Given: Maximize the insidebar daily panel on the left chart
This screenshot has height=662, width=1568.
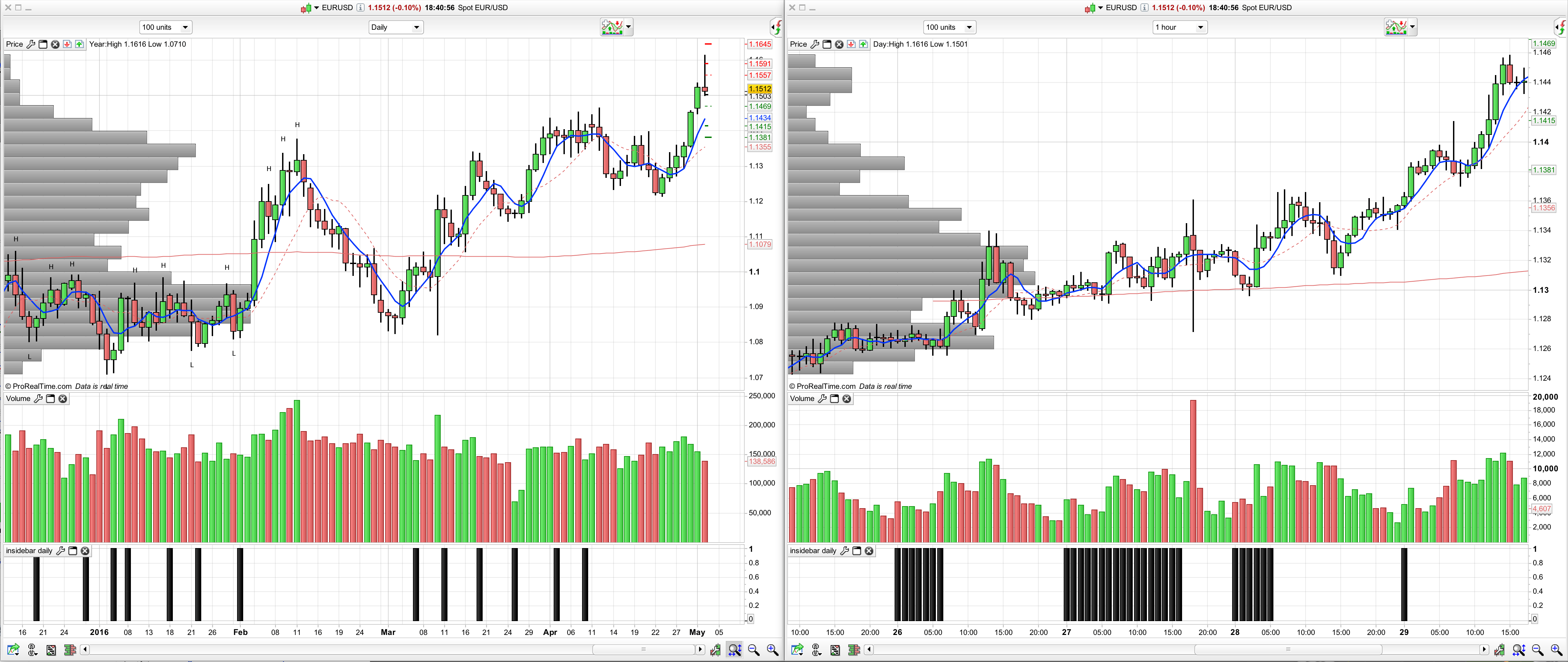Looking at the screenshot, I should (72, 551).
